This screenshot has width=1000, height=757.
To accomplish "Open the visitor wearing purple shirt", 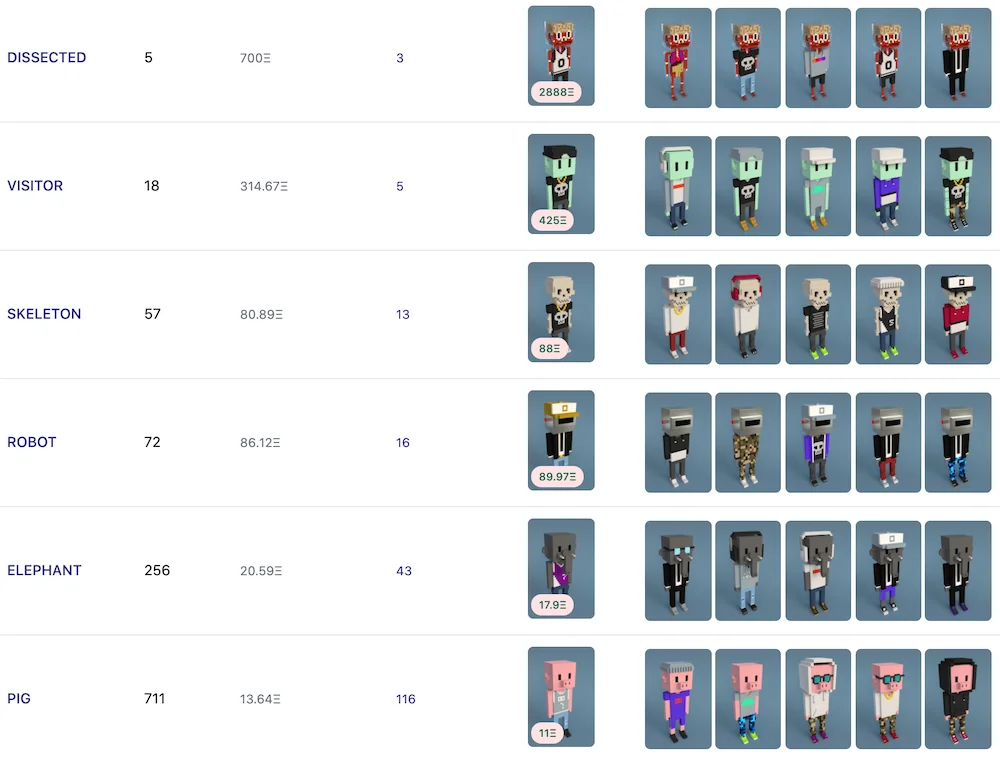I will pos(888,186).
